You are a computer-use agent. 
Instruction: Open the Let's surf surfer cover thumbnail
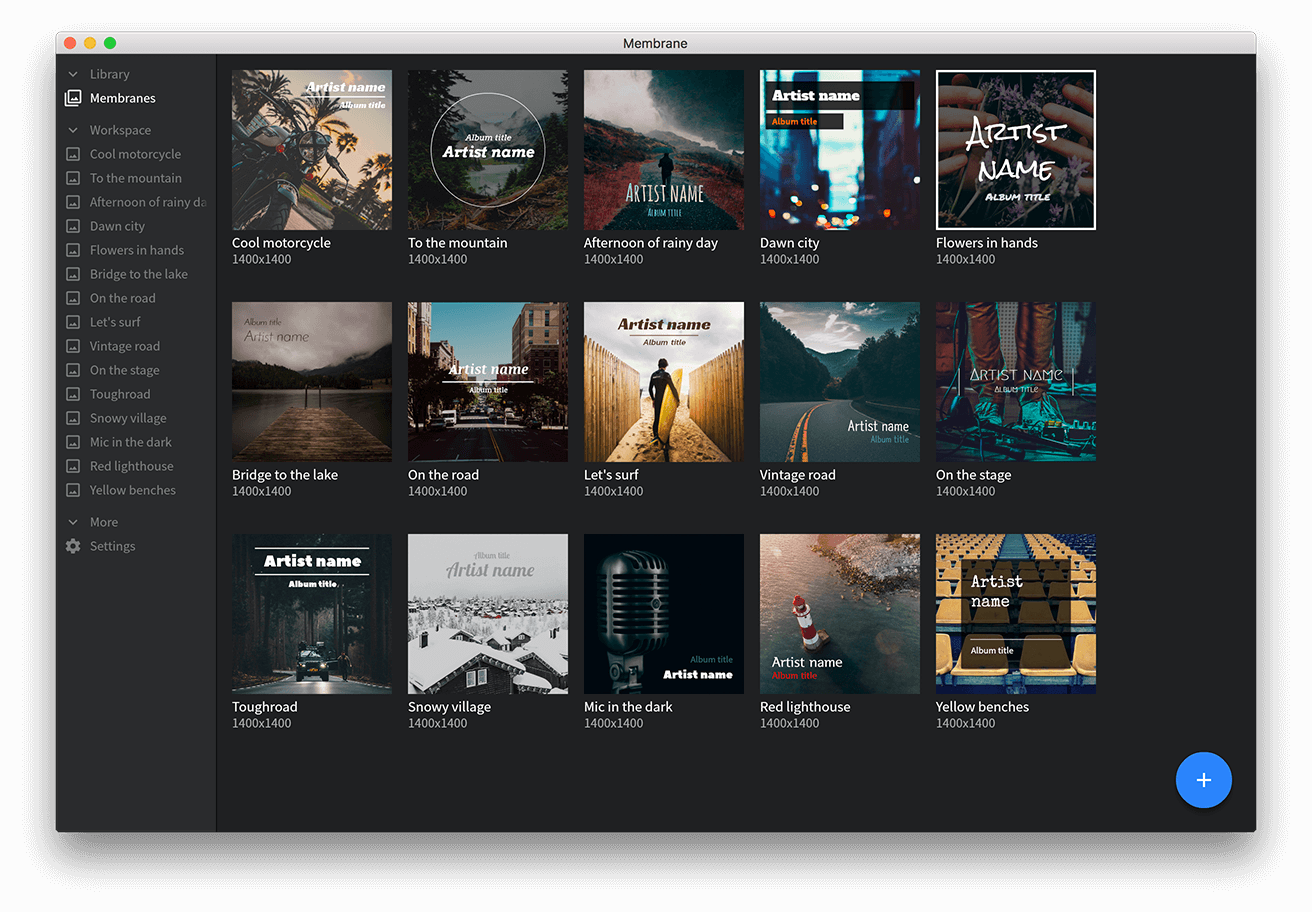664,382
